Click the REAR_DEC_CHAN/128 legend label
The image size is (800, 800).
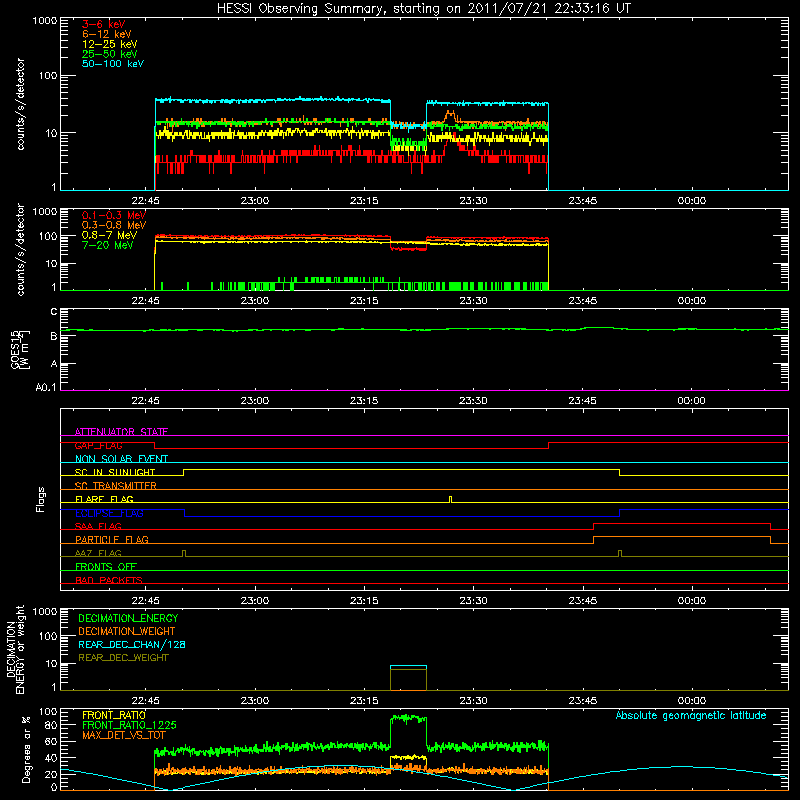132,644
